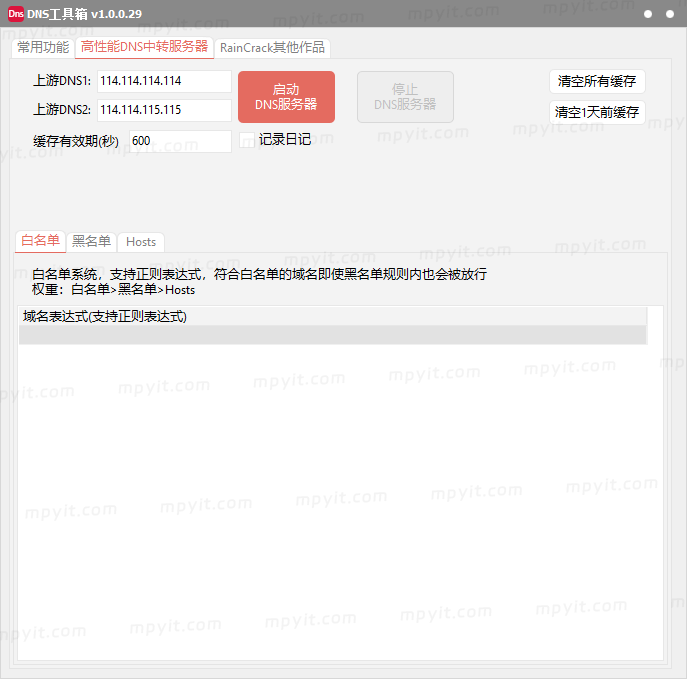
Task: Click the rightmost white circle in the title bar
Action: [x=669, y=14]
